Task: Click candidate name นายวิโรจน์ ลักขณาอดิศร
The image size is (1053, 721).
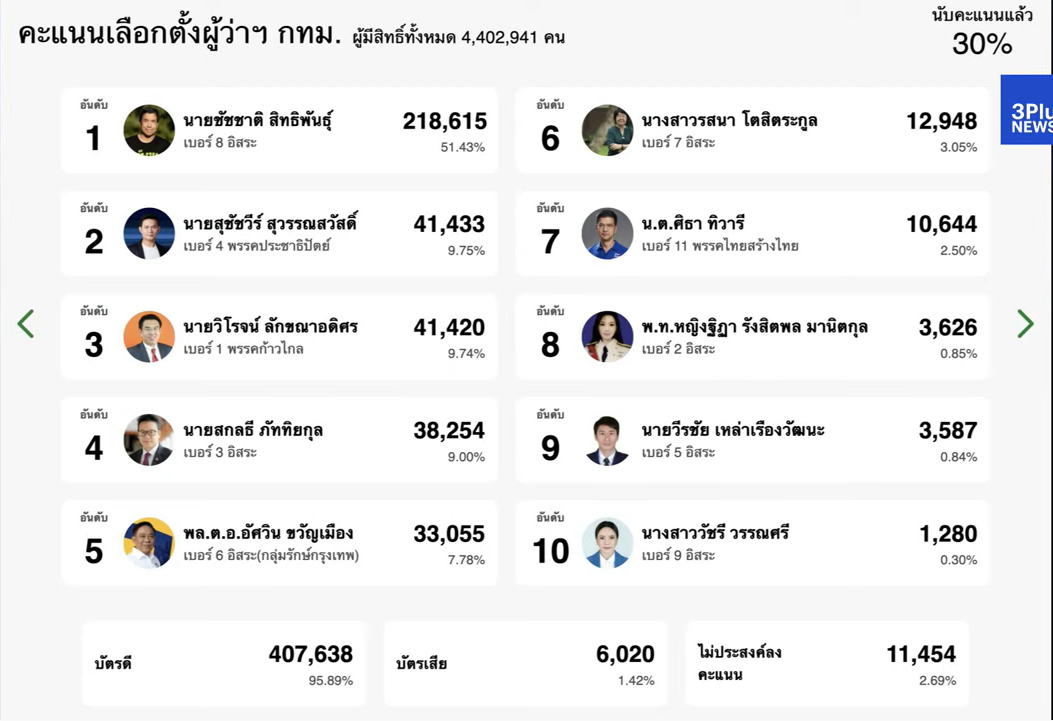Action: 271,327
